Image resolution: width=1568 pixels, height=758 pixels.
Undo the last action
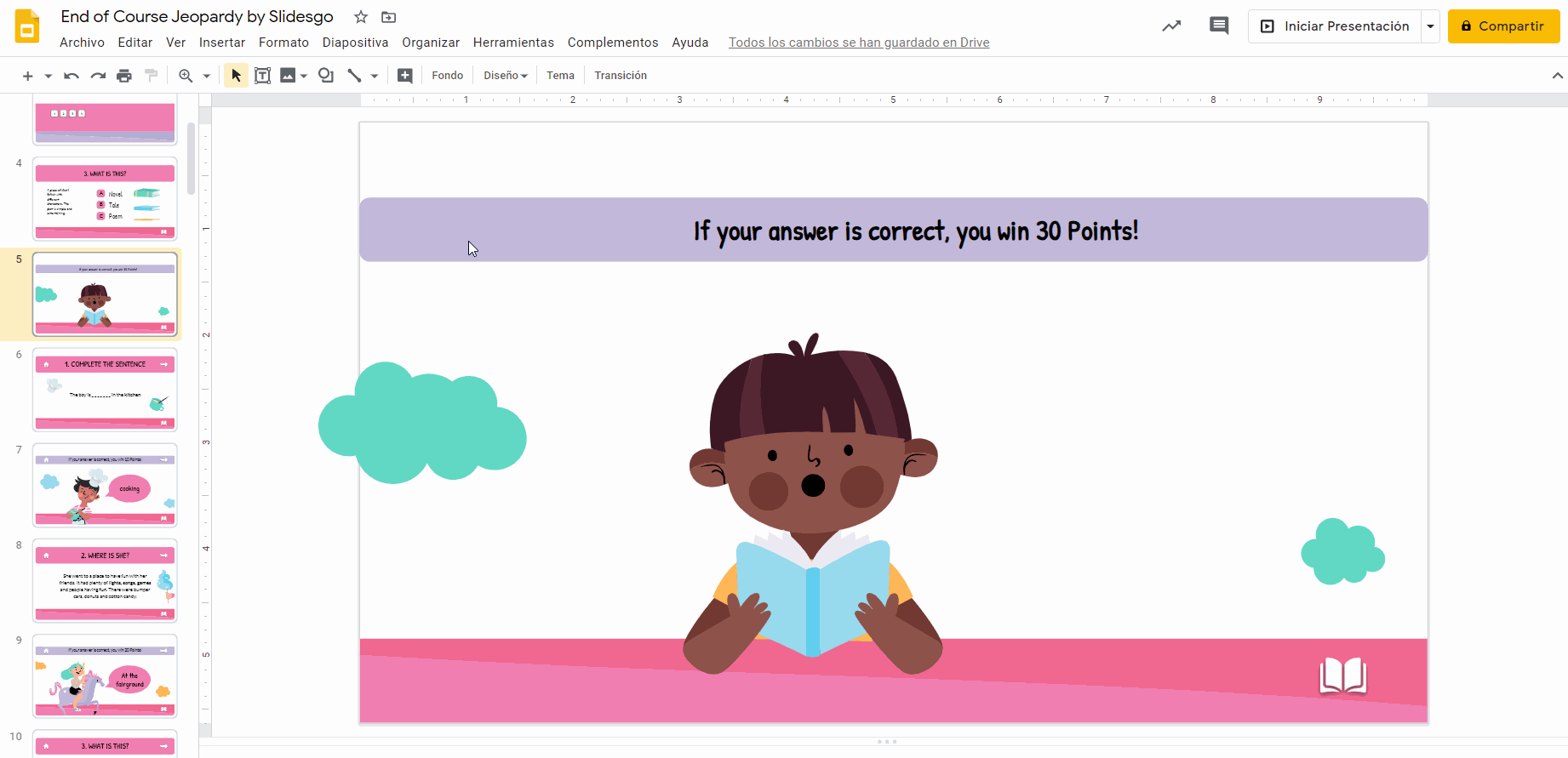pos(72,76)
